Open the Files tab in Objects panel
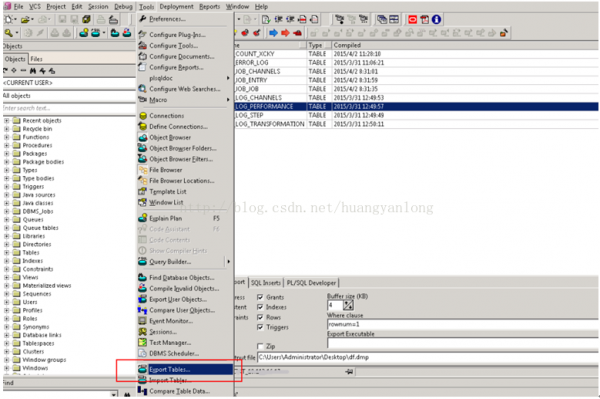The height and width of the screenshot is (399, 600). [36, 59]
